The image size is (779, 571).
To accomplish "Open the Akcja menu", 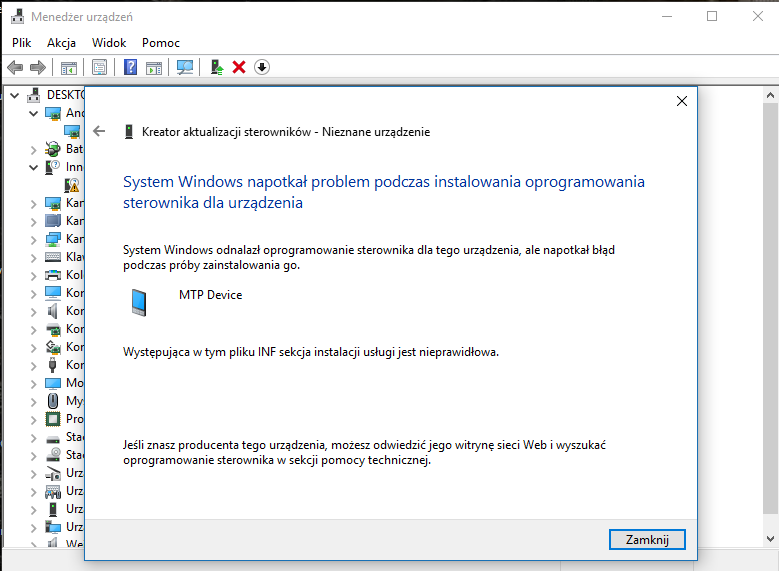I will (x=61, y=43).
